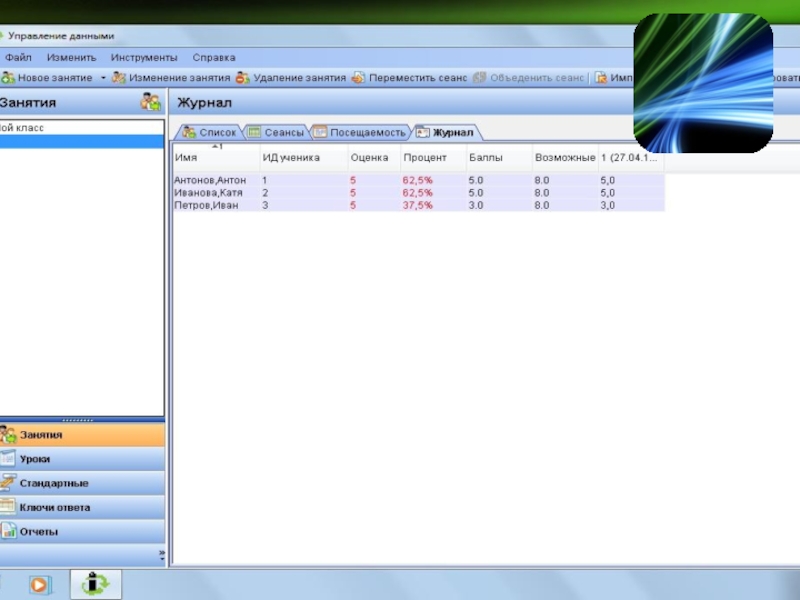Open the Файл menu
The width and height of the screenshot is (800, 600).
(x=18, y=57)
